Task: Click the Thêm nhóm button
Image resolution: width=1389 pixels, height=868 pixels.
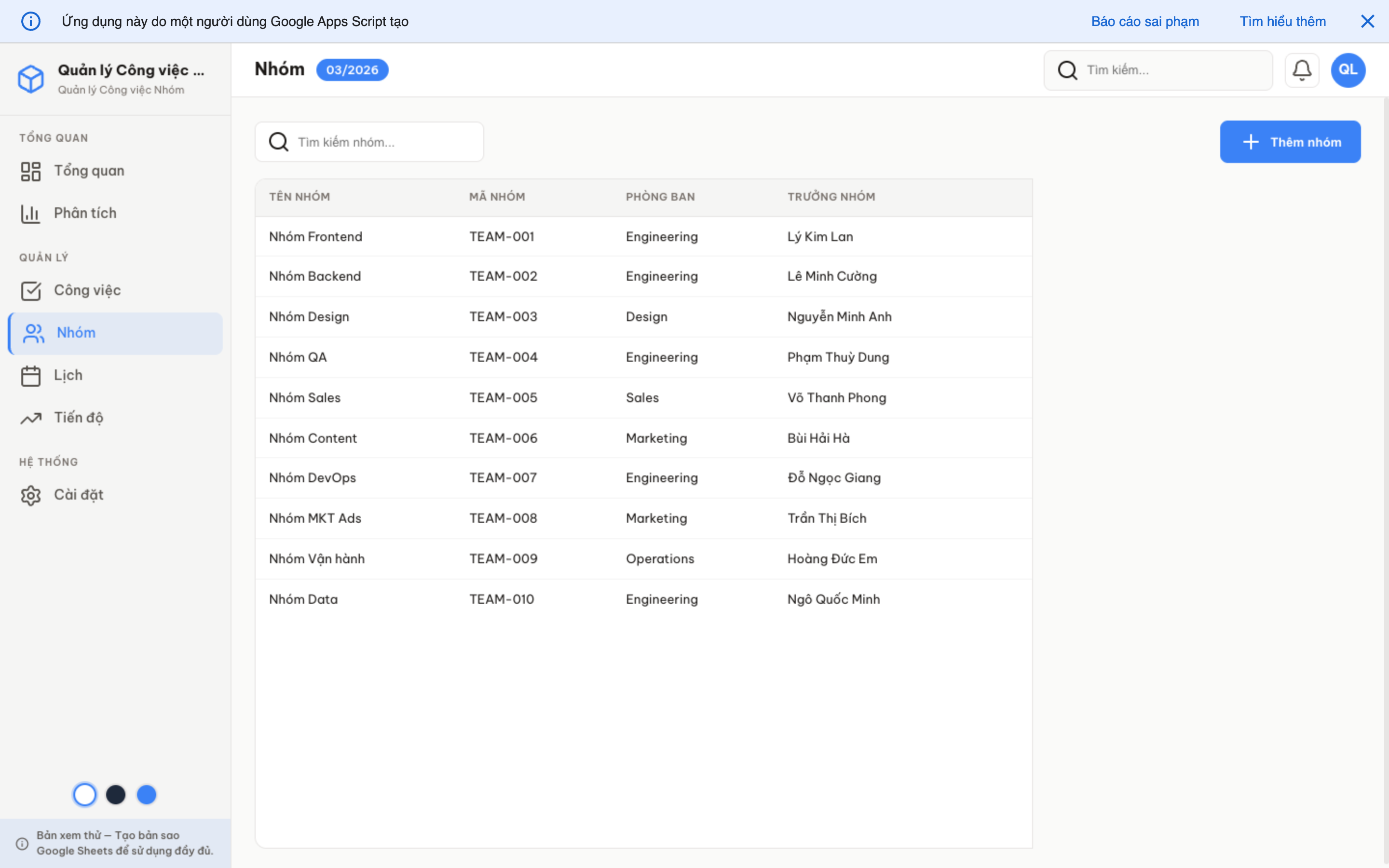Action: (x=1290, y=141)
